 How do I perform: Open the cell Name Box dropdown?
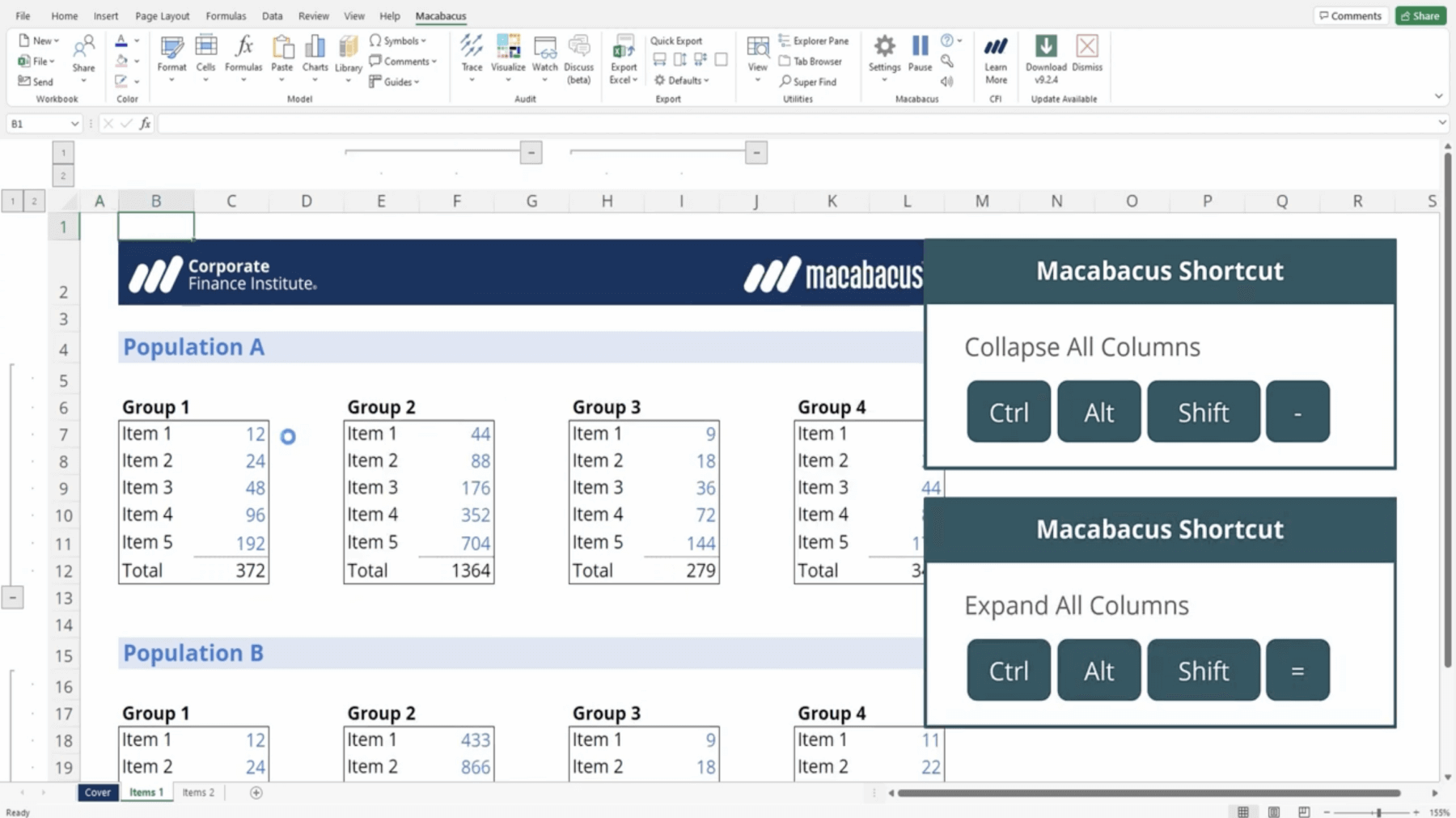[x=77, y=123]
